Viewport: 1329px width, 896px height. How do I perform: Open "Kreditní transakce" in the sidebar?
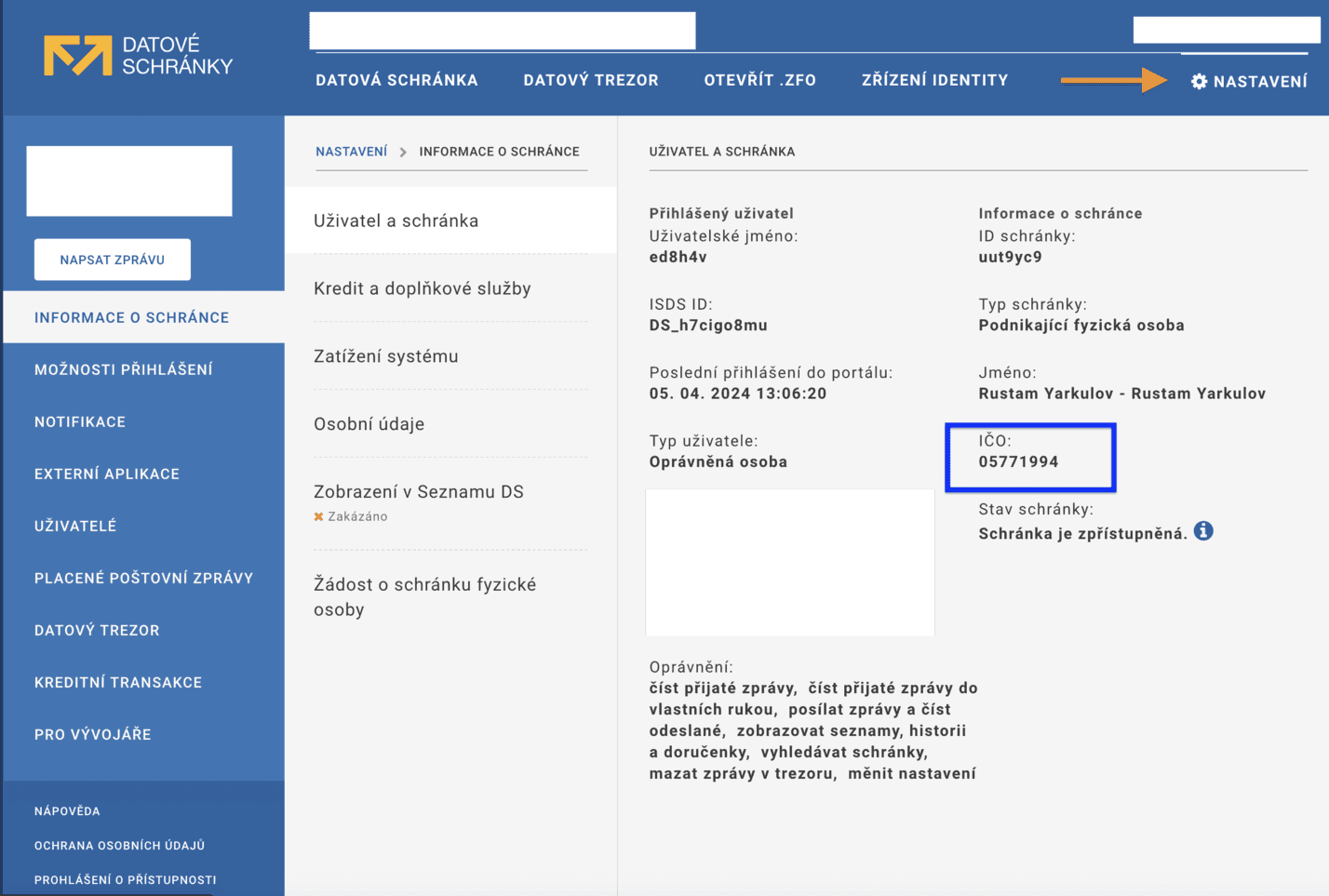117,682
